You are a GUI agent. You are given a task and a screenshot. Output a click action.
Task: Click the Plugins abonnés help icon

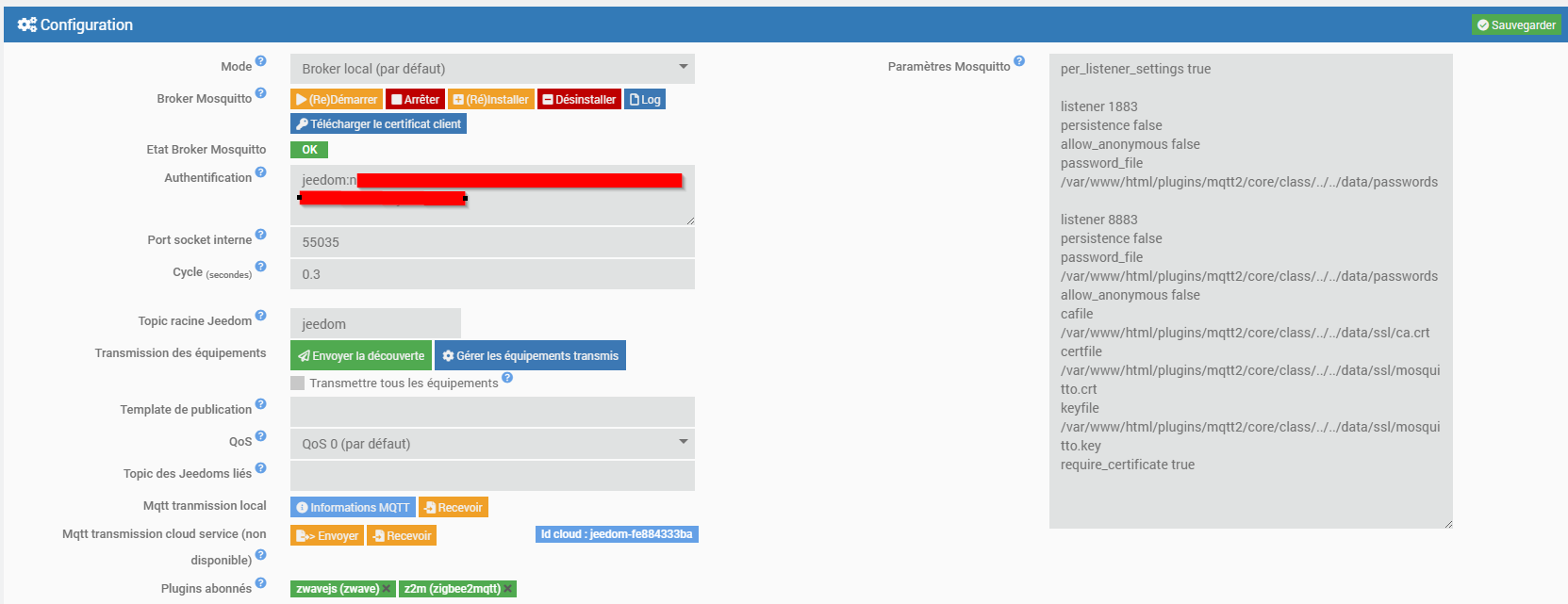click(261, 582)
